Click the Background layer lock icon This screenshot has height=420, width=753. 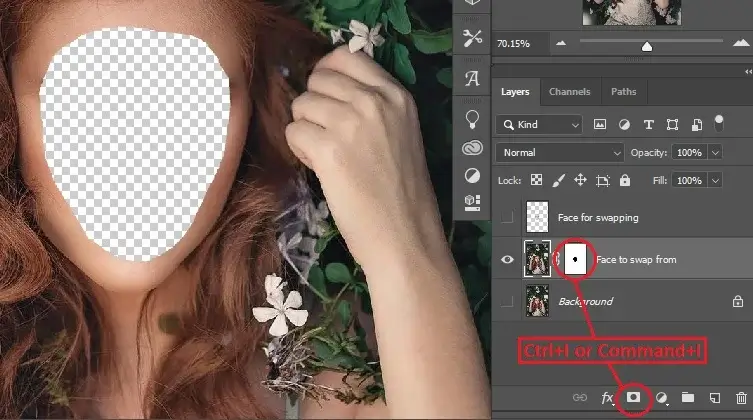(x=738, y=301)
